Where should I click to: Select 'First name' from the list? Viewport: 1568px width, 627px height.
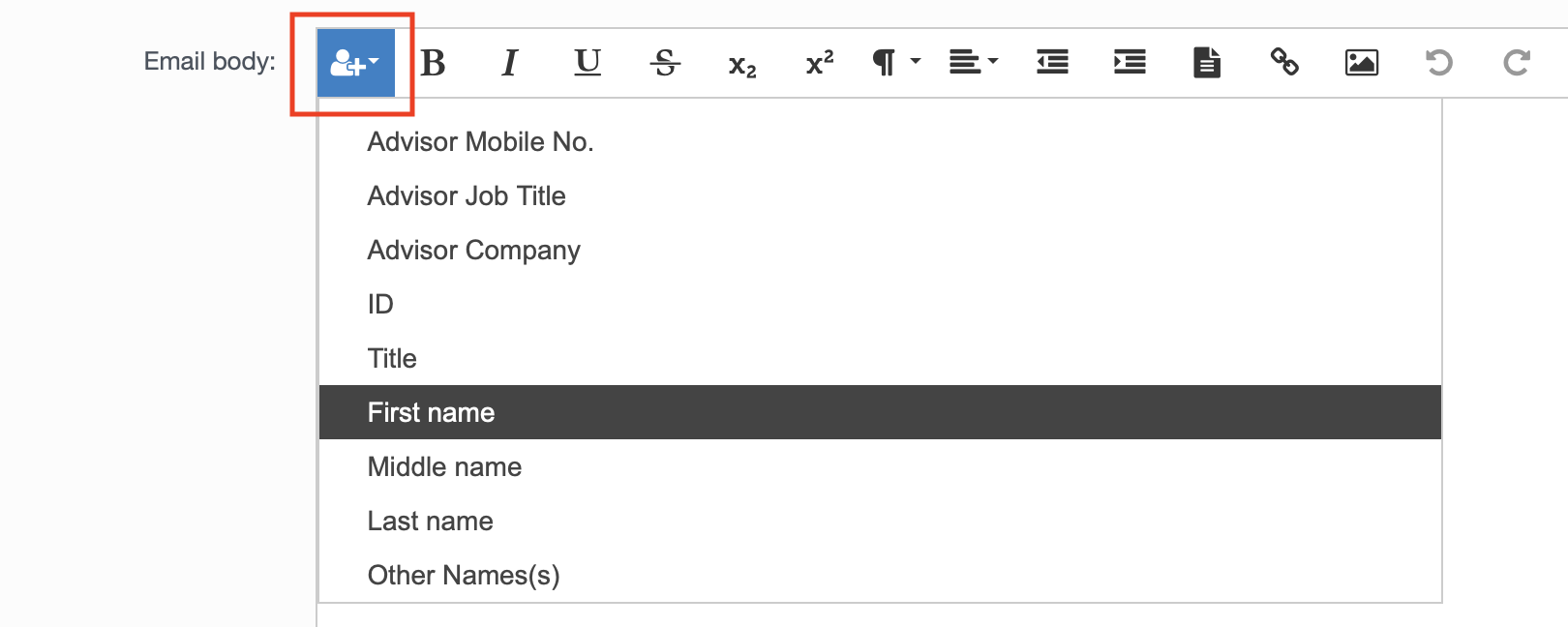coord(431,412)
